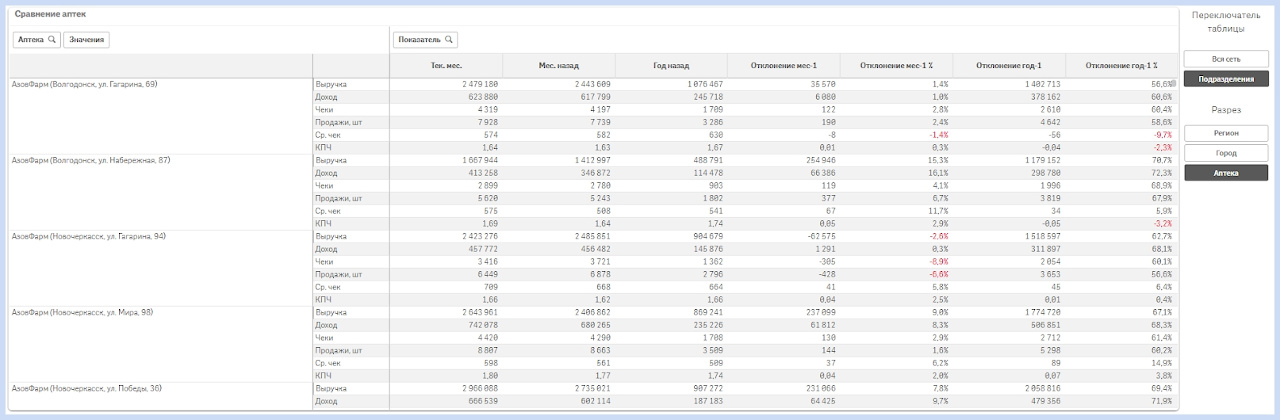Screen dimensions: 1280x420
Task: Click the red -2,3% cell
Action: [1162, 147]
